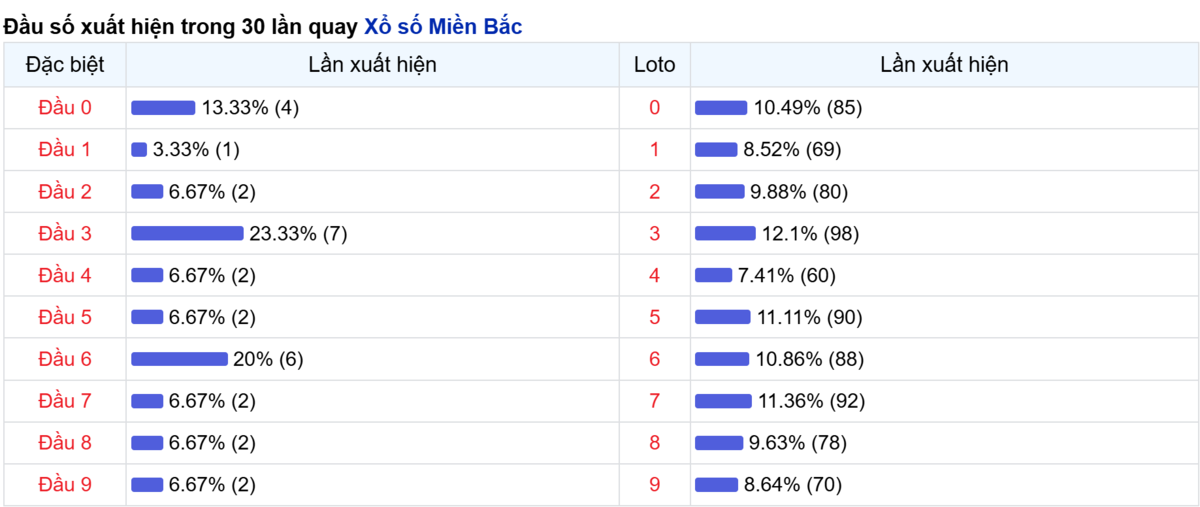This screenshot has height=507, width=1200.
Task: Click the 23.33% (7) progress bar
Action: 187,233
